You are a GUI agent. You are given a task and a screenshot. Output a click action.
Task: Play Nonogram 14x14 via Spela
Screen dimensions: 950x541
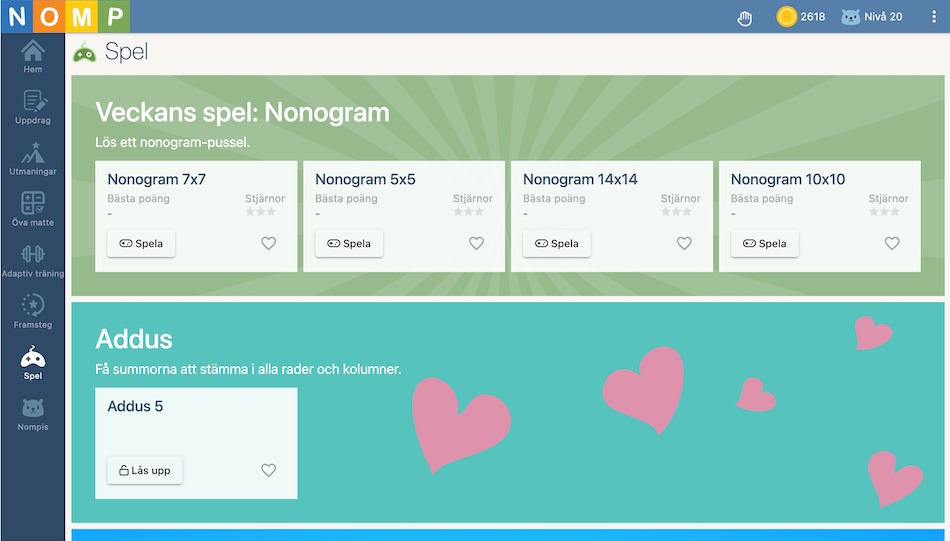click(x=557, y=244)
